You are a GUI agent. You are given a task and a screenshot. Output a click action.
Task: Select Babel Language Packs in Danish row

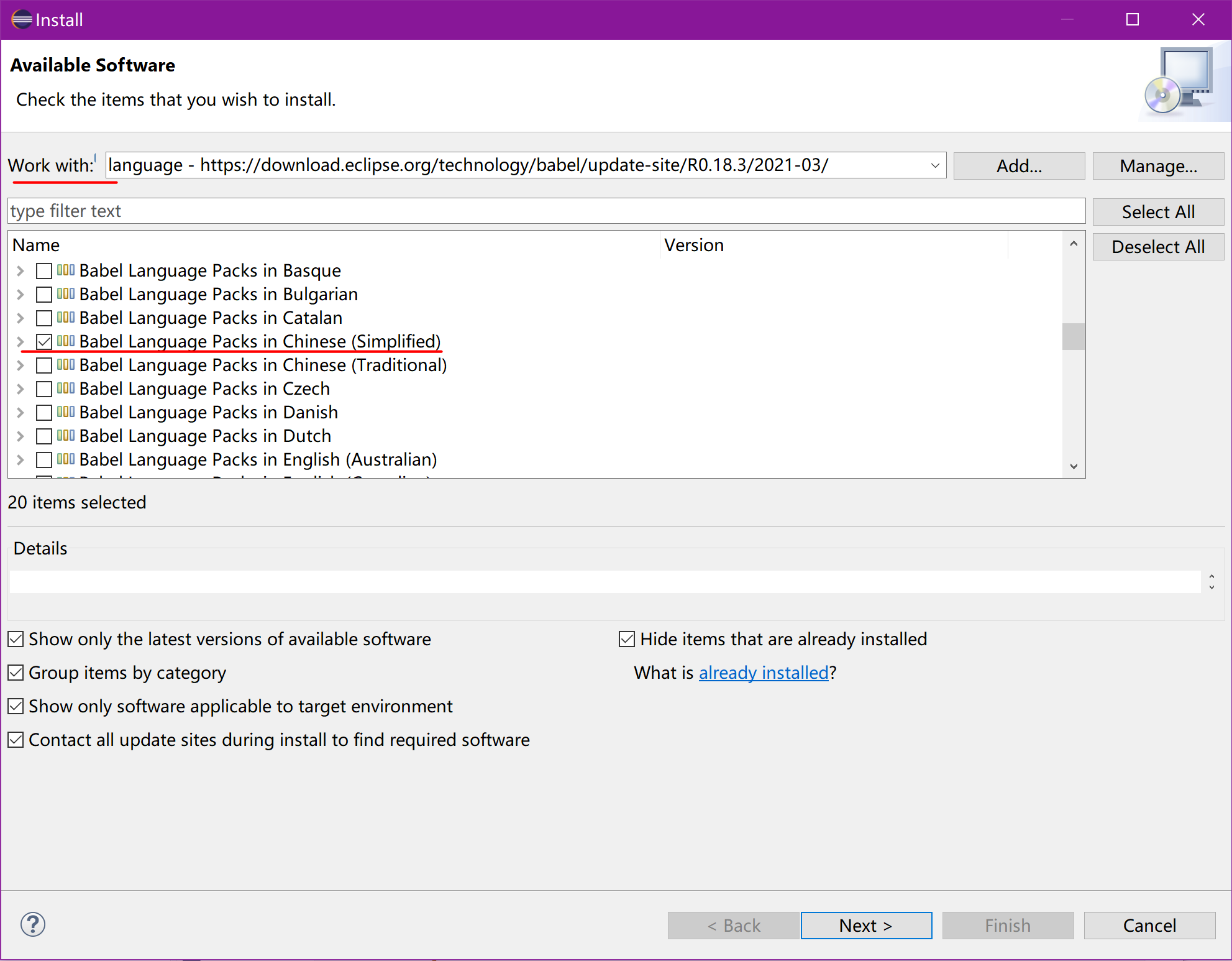(208, 413)
